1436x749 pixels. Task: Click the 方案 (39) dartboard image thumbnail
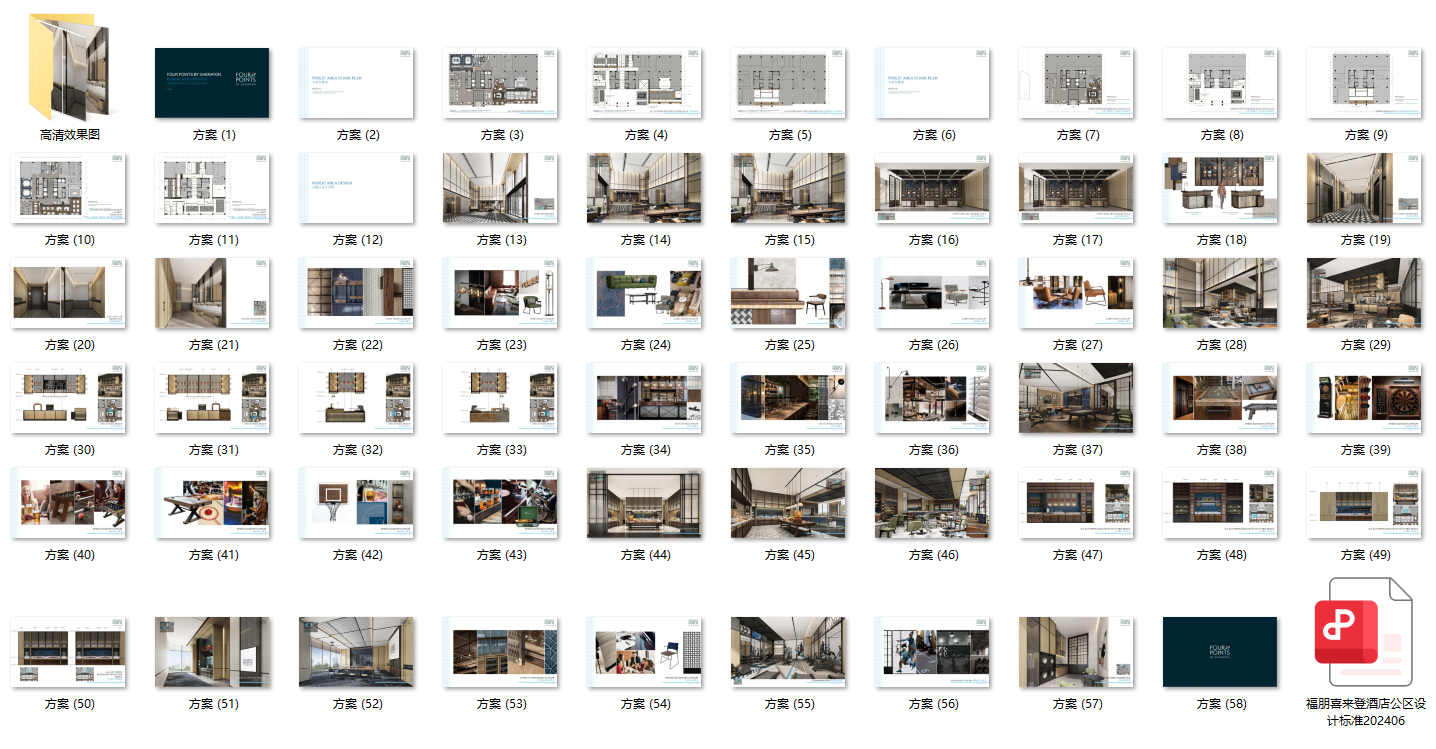1364,398
